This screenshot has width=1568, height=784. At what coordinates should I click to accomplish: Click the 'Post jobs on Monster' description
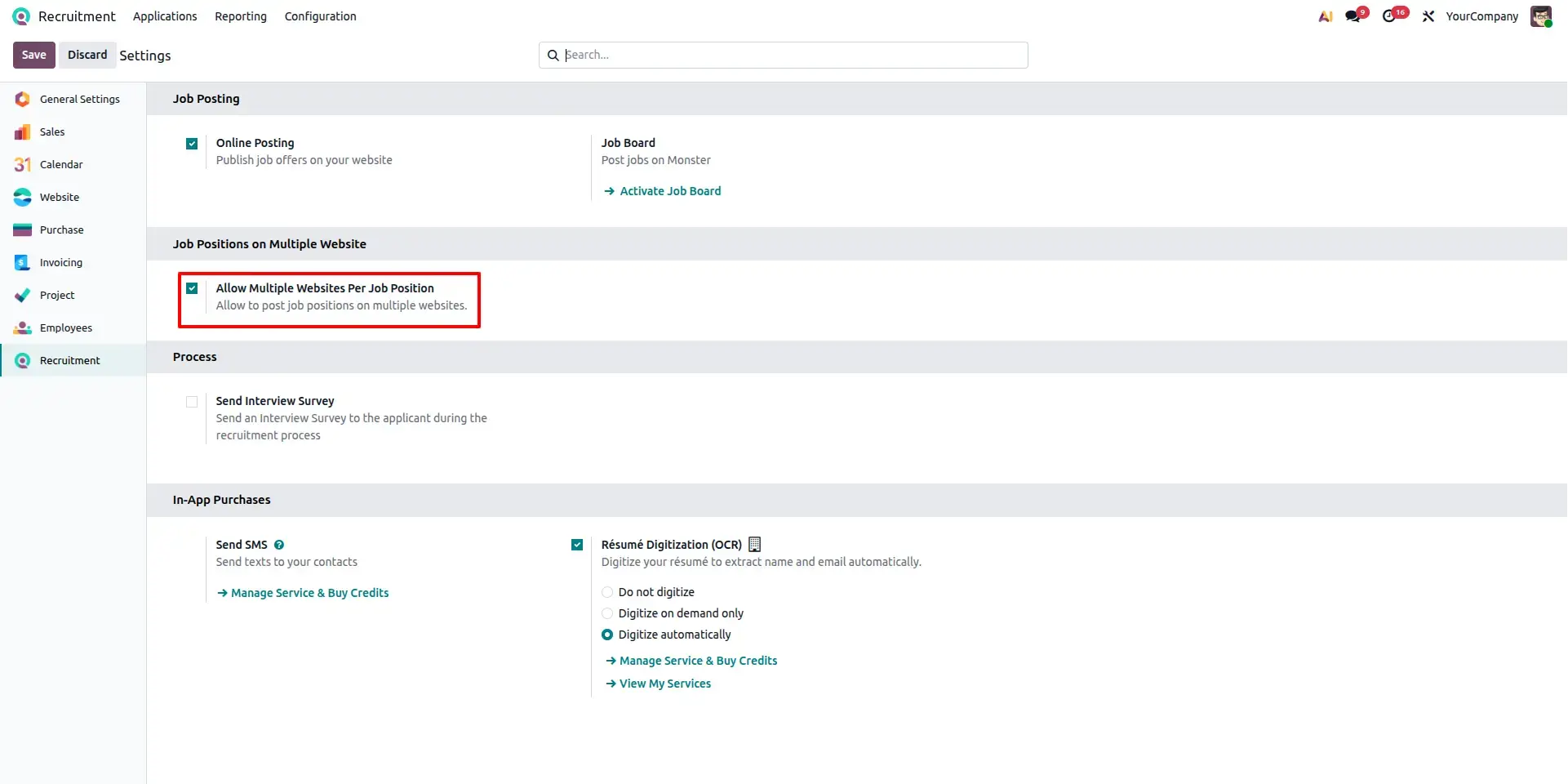pyautogui.click(x=655, y=160)
